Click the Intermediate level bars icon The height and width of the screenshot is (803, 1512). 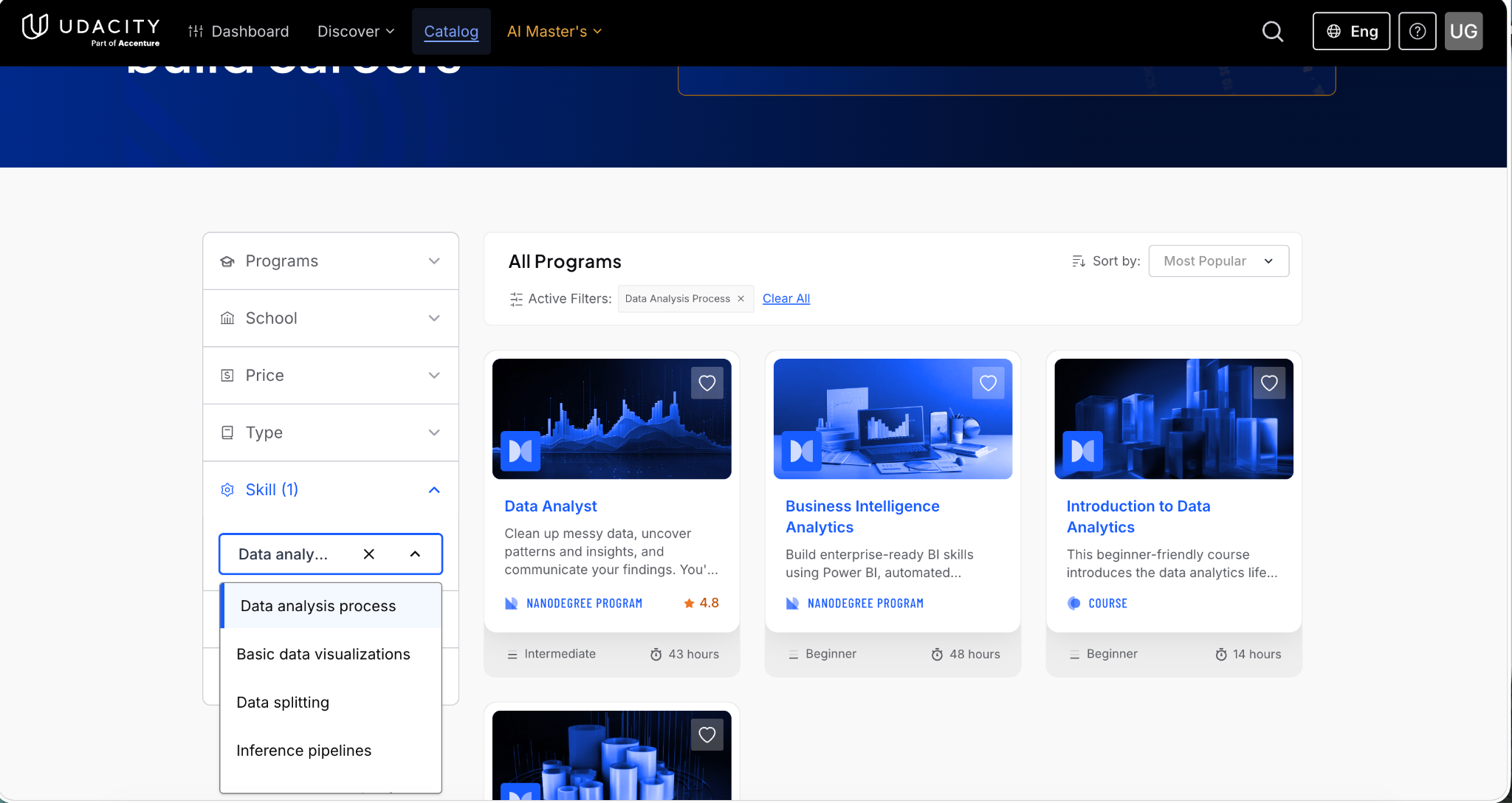pyautogui.click(x=512, y=655)
